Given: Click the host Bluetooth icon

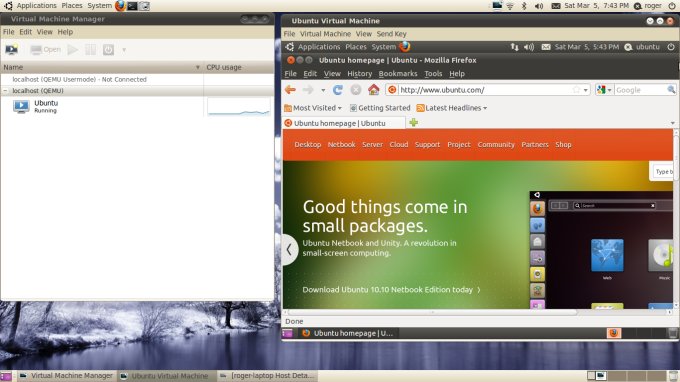Looking at the screenshot, I should (524, 6).
